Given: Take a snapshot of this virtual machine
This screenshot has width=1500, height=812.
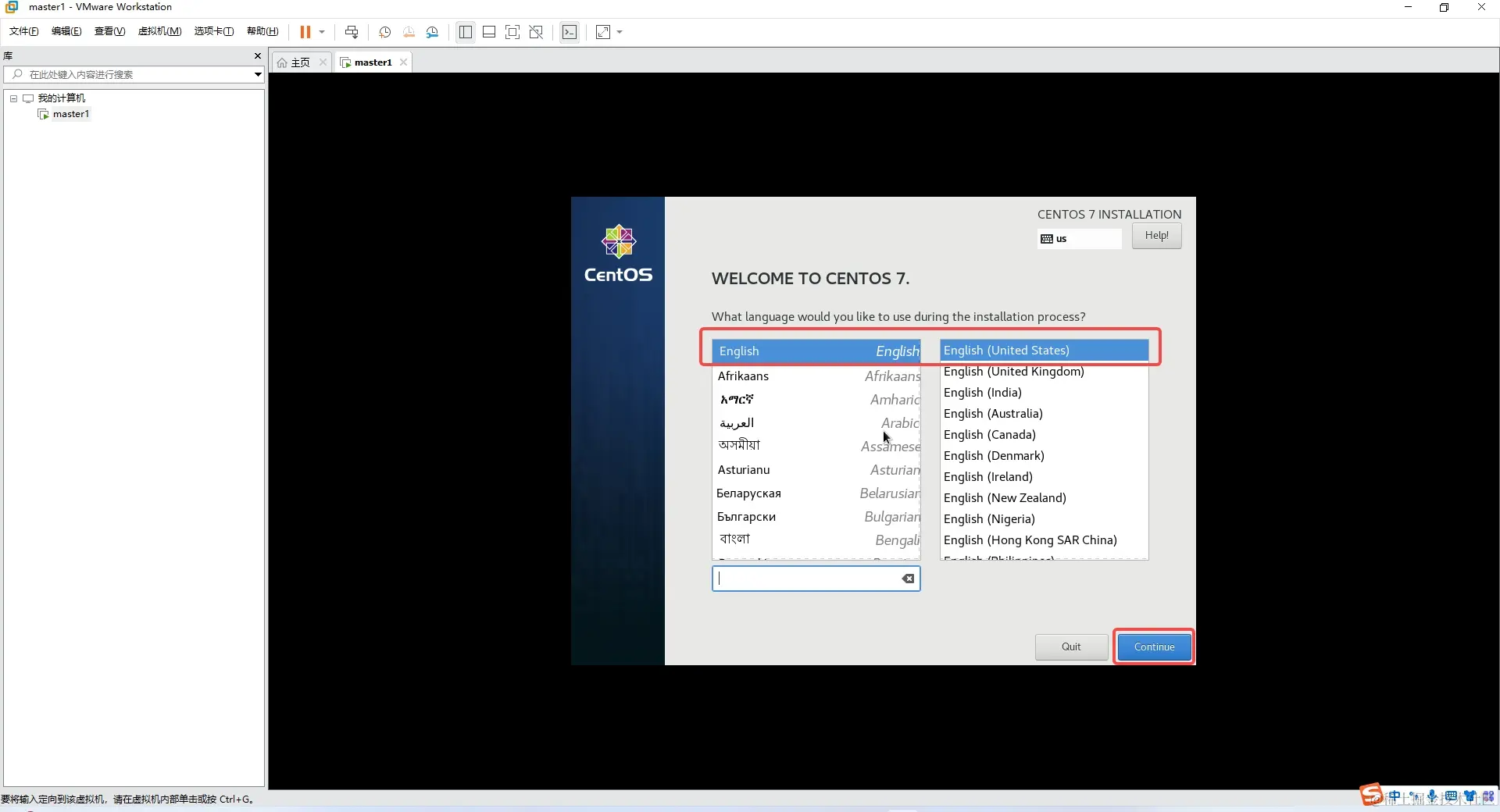Looking at the screenshot, I should coord(384,32).
